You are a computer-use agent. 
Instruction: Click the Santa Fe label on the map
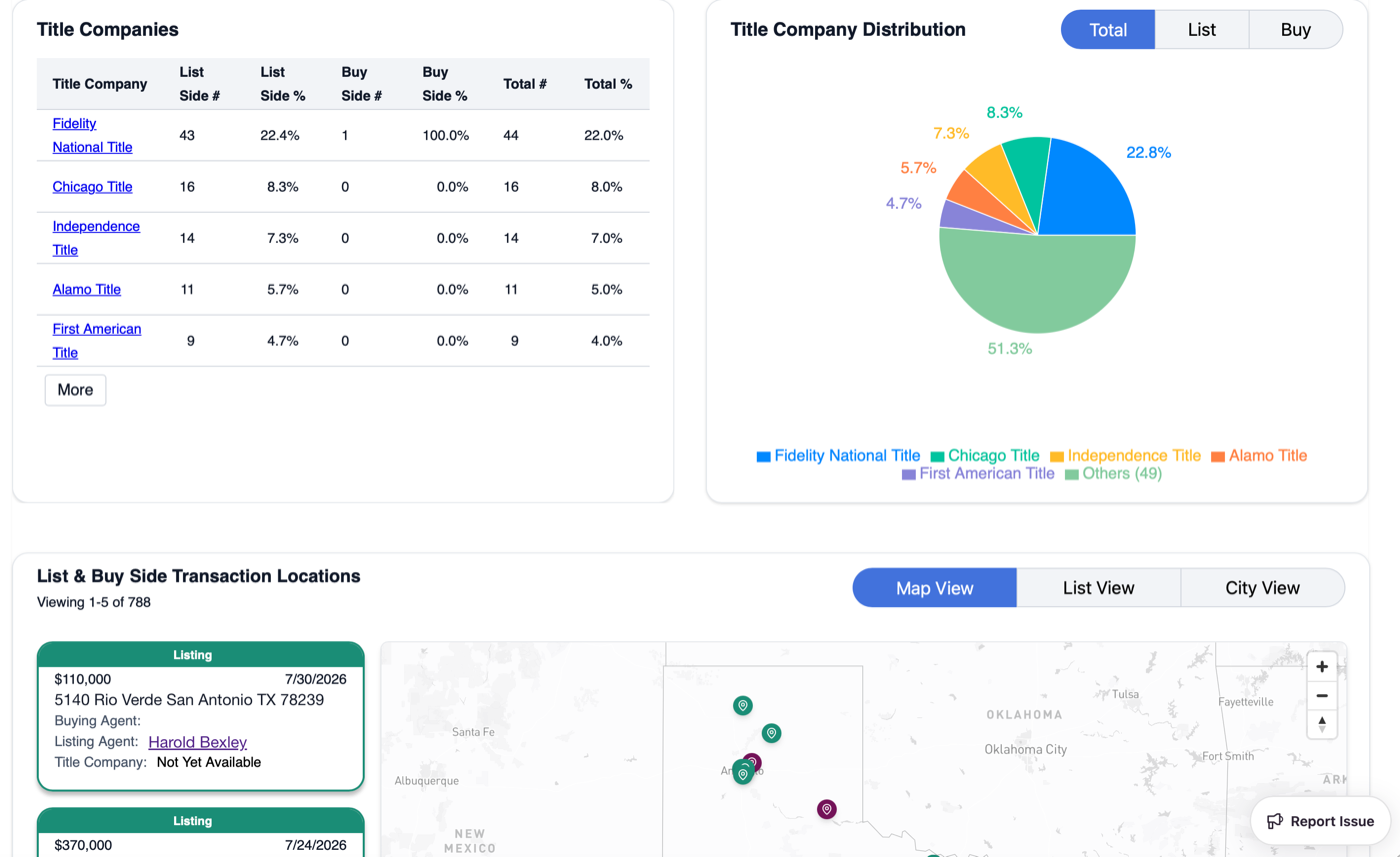tap(474, 732)
